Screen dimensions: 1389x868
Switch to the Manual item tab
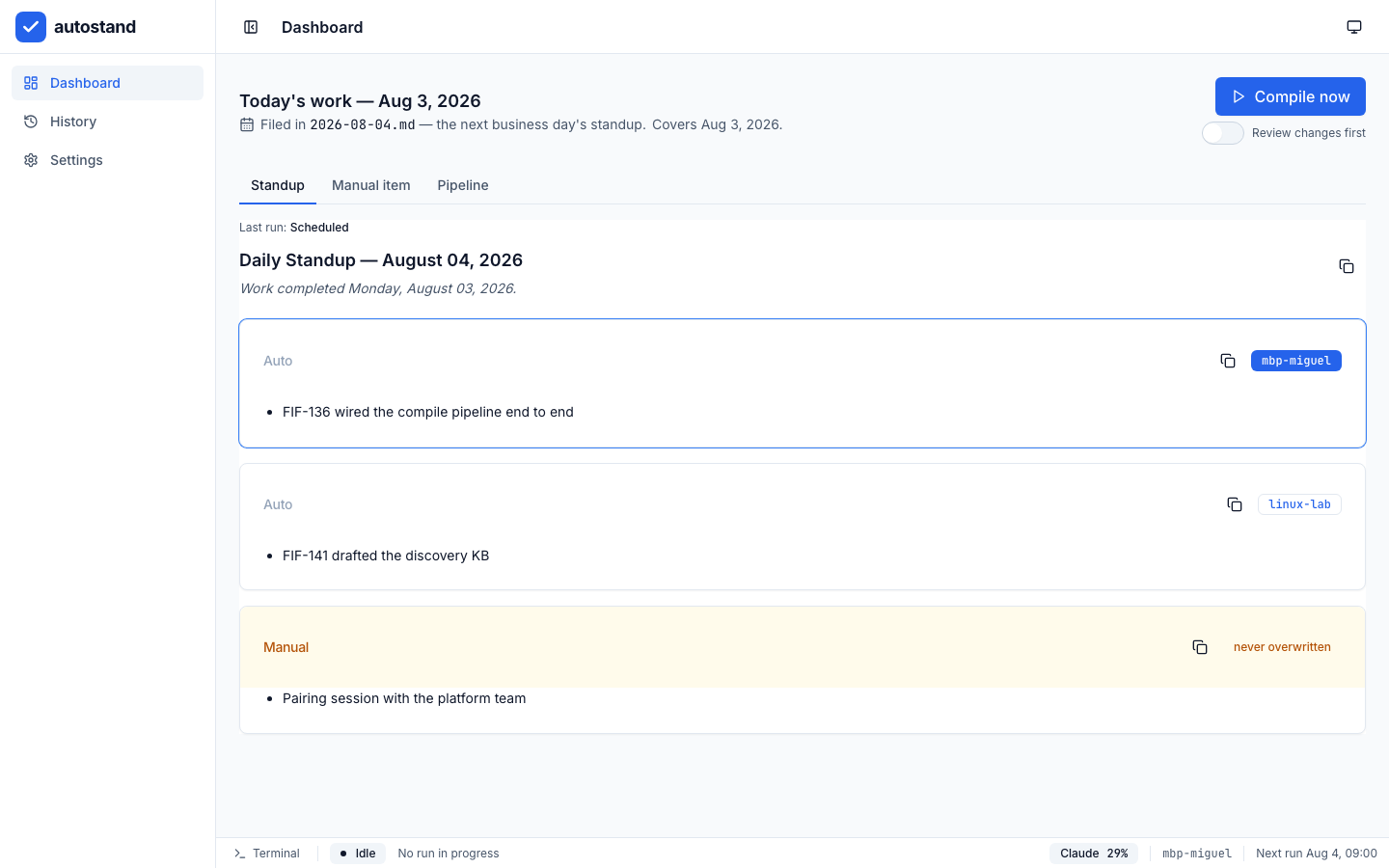371,185
